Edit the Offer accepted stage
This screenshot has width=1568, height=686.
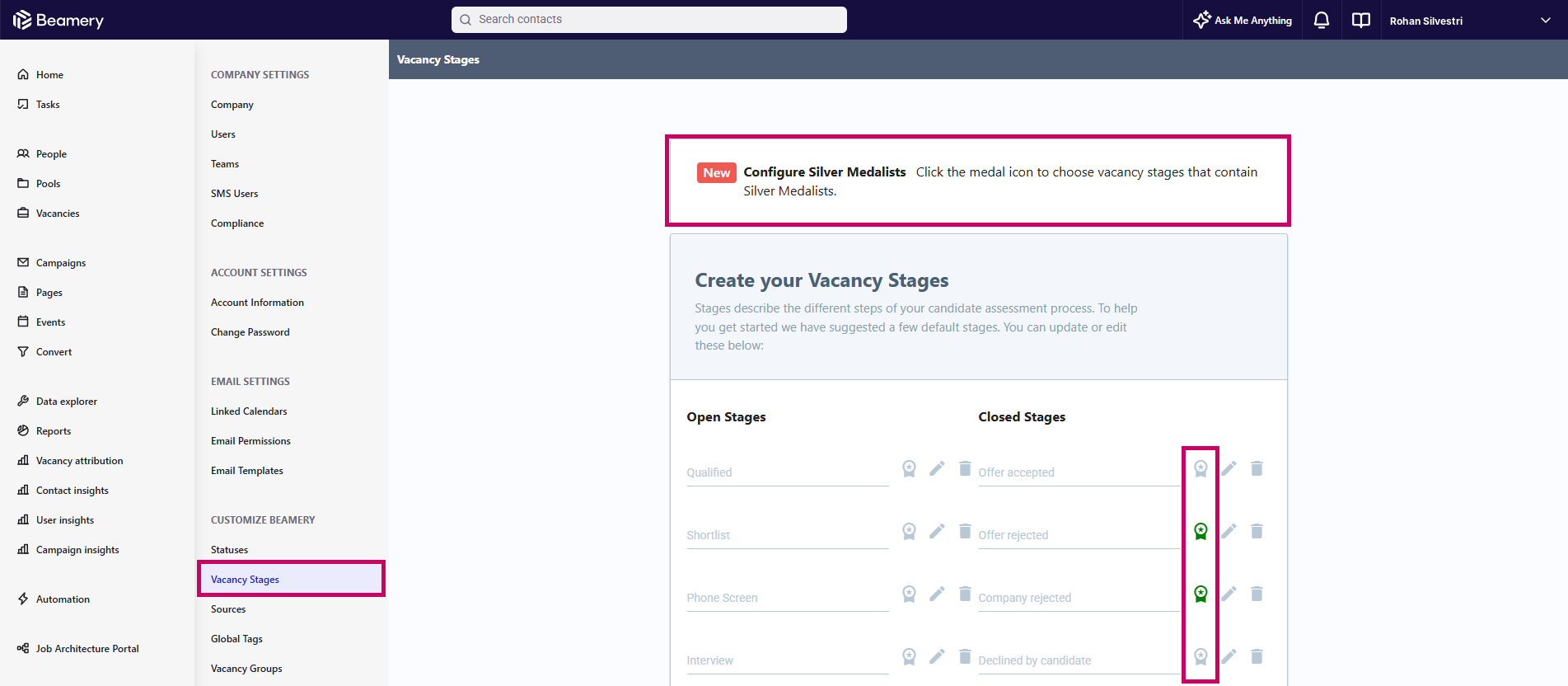pos(1229,468)
